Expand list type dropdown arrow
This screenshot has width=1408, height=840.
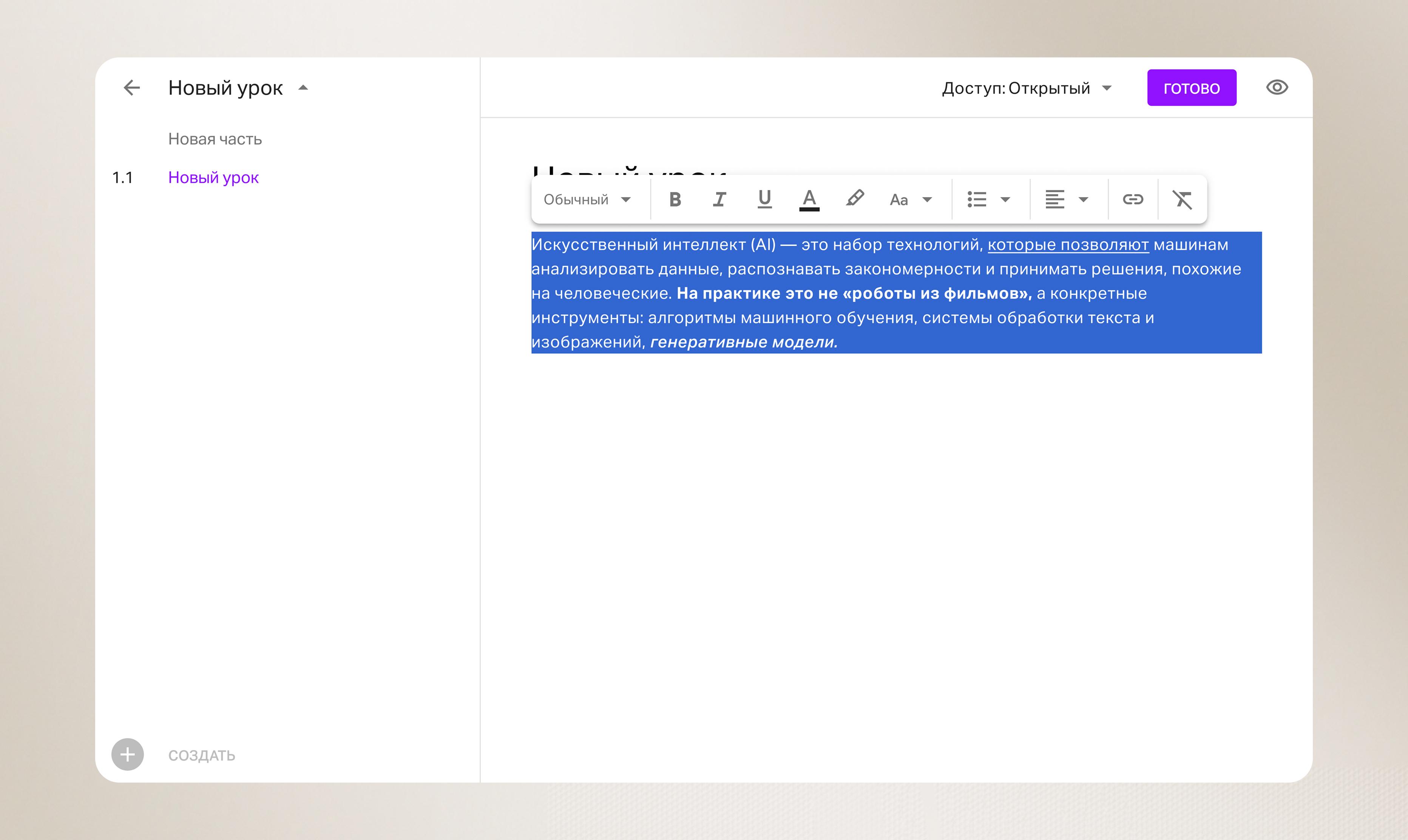click(x=1006, y=199)
